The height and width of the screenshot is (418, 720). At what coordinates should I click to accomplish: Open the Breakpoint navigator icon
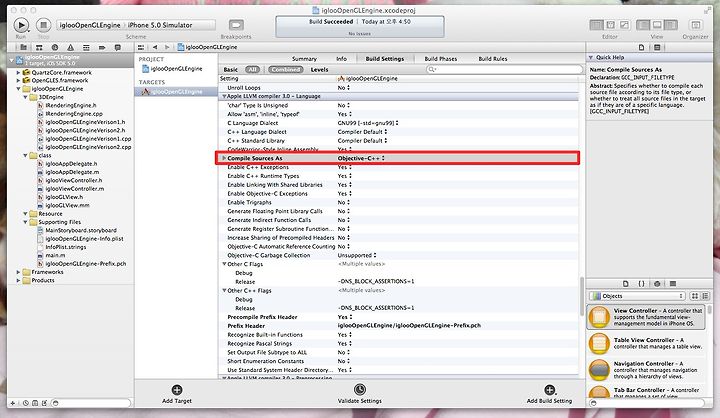tap(102, 47)
